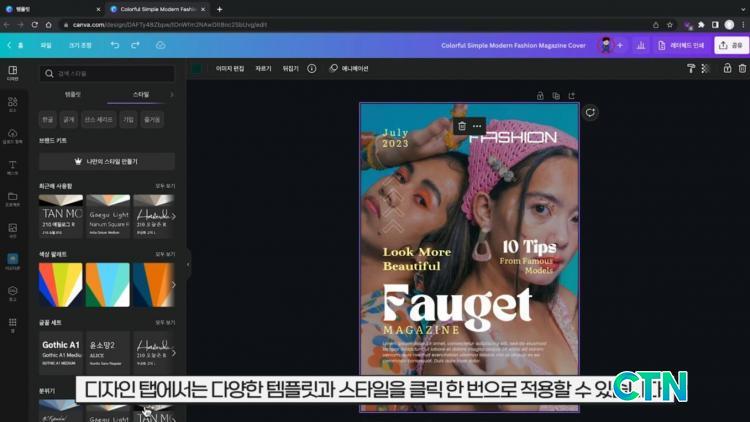Click the 나만의 스타일 만들기 button

pyautogui.click(x=106, y=161)
